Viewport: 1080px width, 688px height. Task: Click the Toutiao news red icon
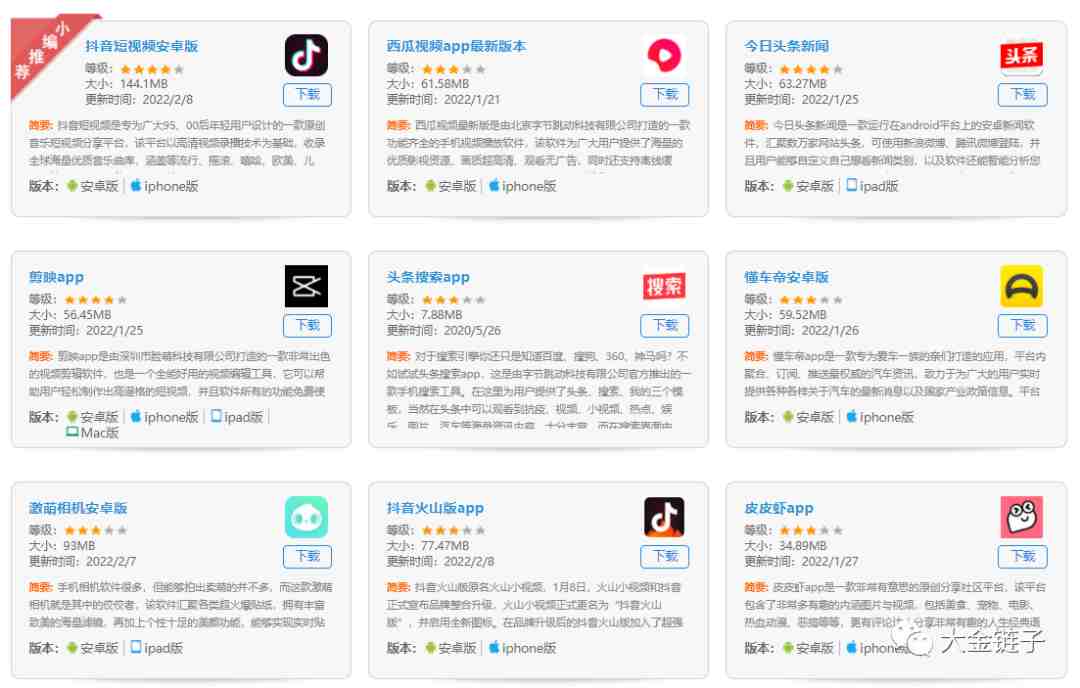click(x=1021, y=55)
